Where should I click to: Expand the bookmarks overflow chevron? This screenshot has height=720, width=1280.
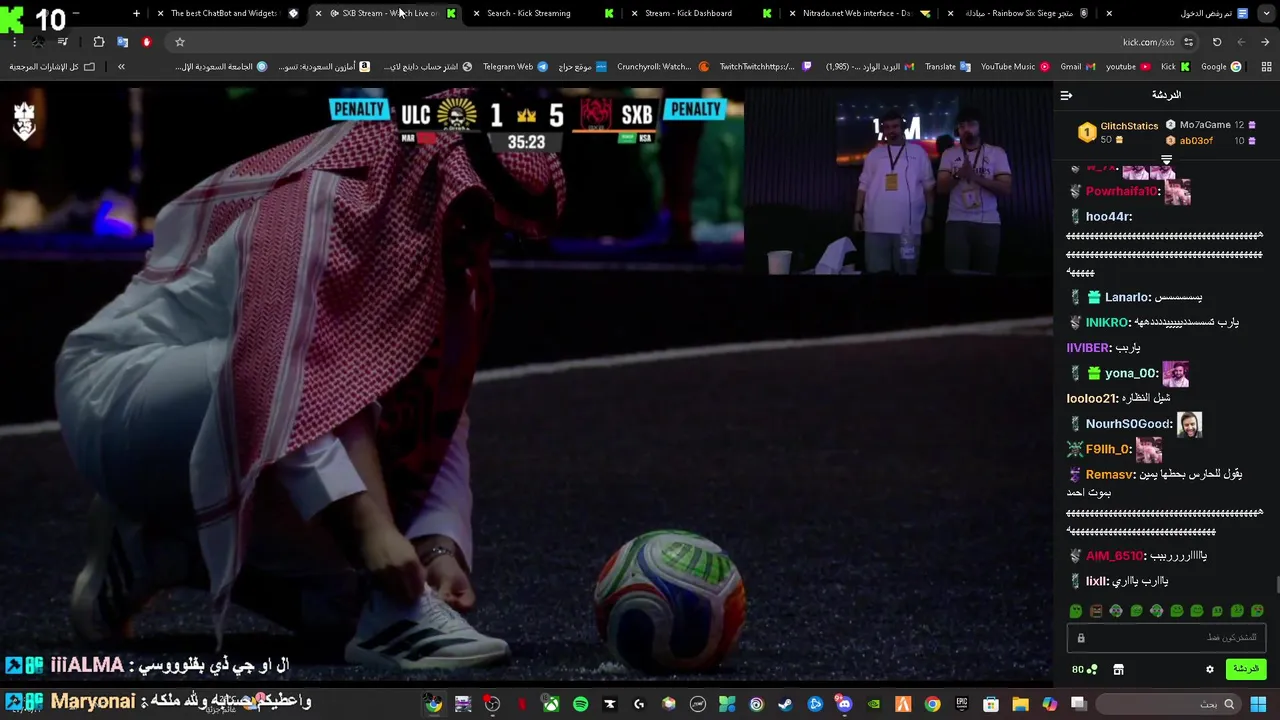[x=121, y=67]
